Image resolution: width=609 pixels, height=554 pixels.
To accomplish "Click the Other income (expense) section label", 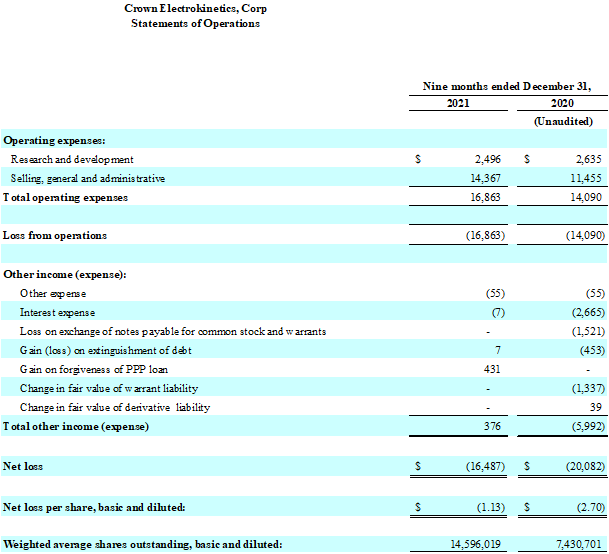I will (x=65, y=273).
